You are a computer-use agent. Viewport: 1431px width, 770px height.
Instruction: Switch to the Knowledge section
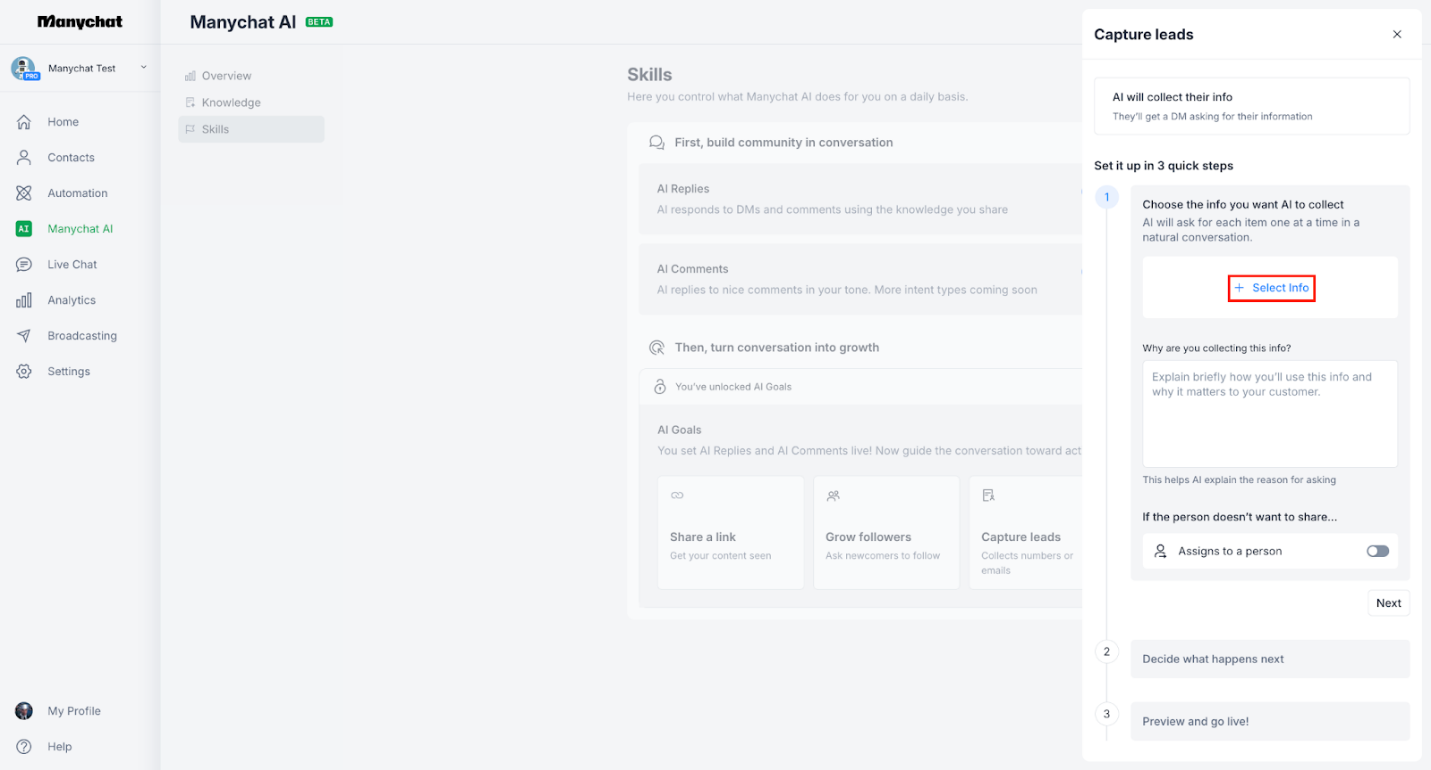tap(232, 101)
